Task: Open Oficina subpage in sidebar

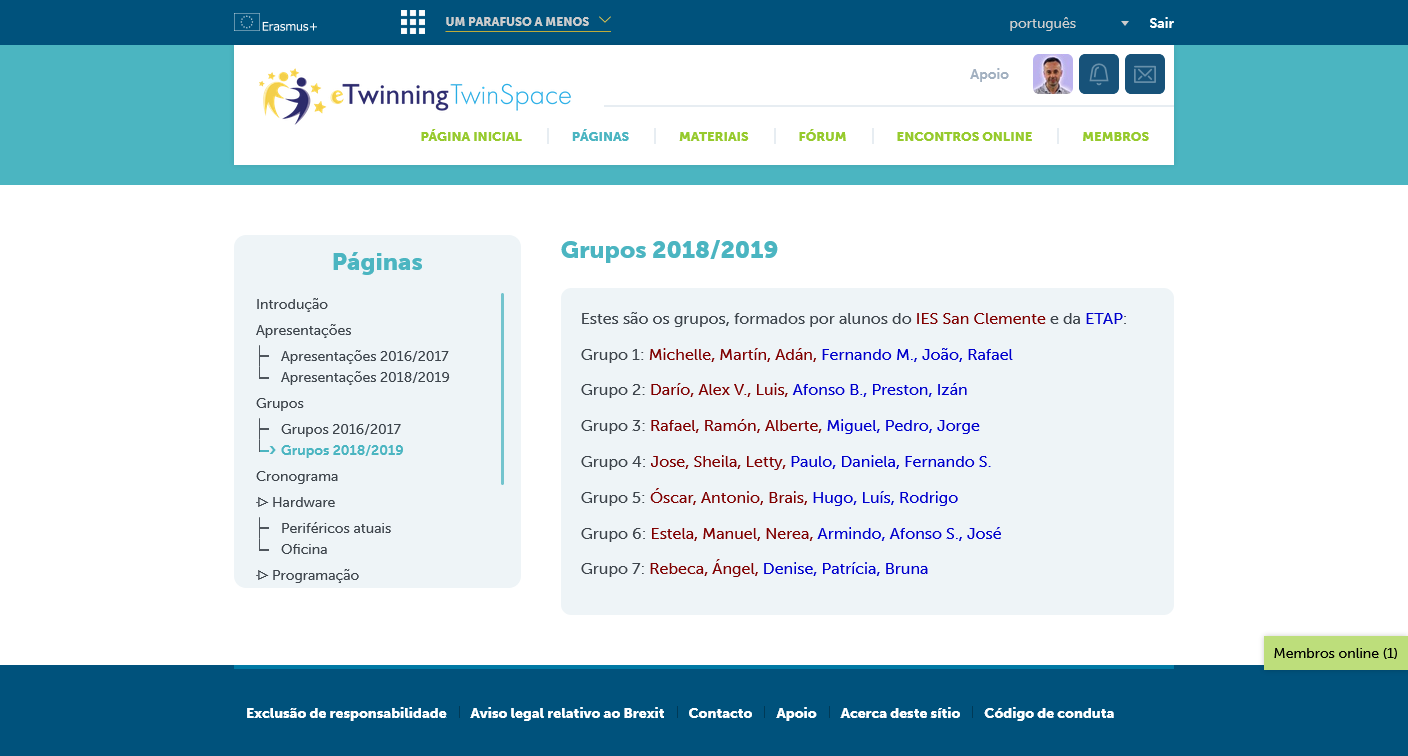Action: pyautogui.click(x=304, y=549)
